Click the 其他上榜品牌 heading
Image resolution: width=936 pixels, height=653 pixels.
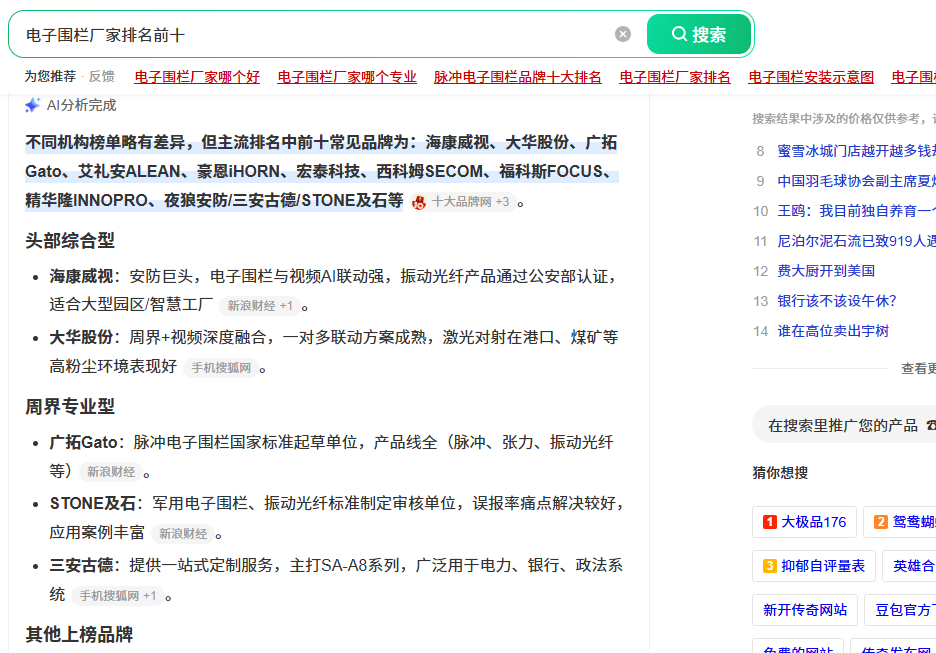coord(79,634)
